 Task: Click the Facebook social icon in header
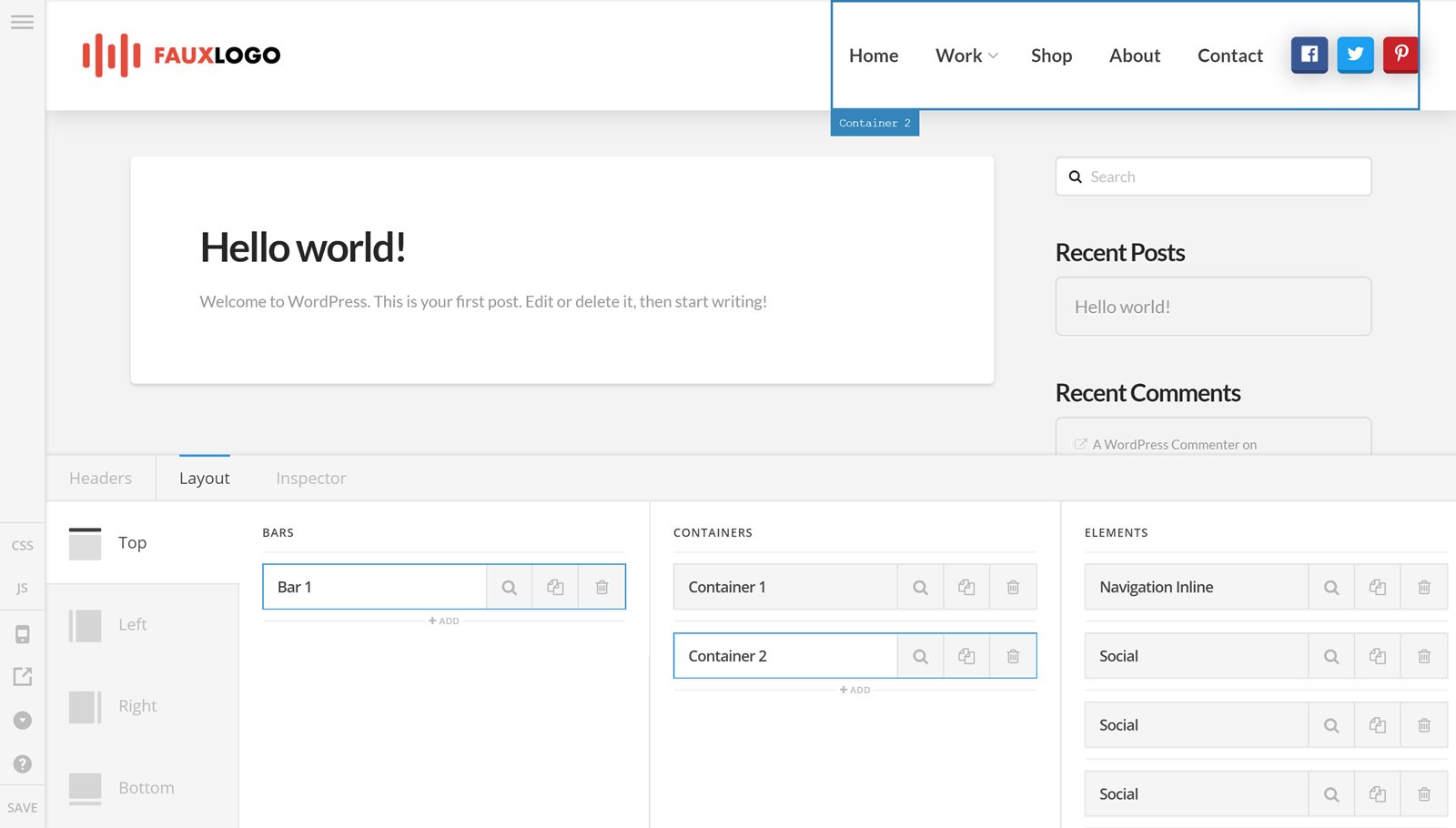(1309, 55)
